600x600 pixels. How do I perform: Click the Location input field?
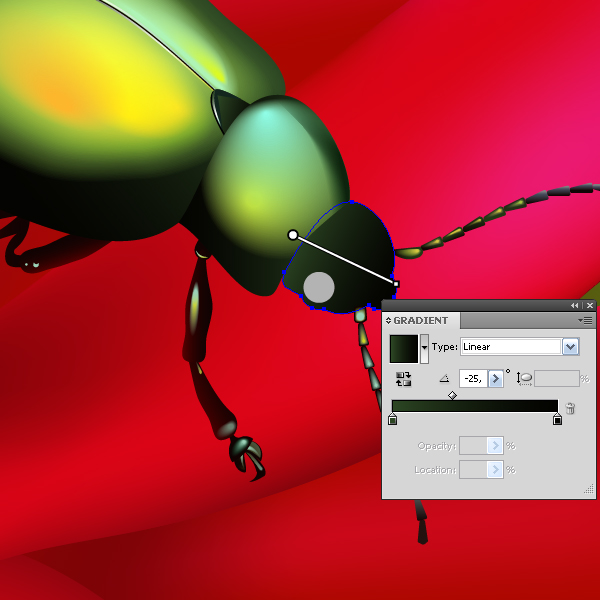coord(473,470)
